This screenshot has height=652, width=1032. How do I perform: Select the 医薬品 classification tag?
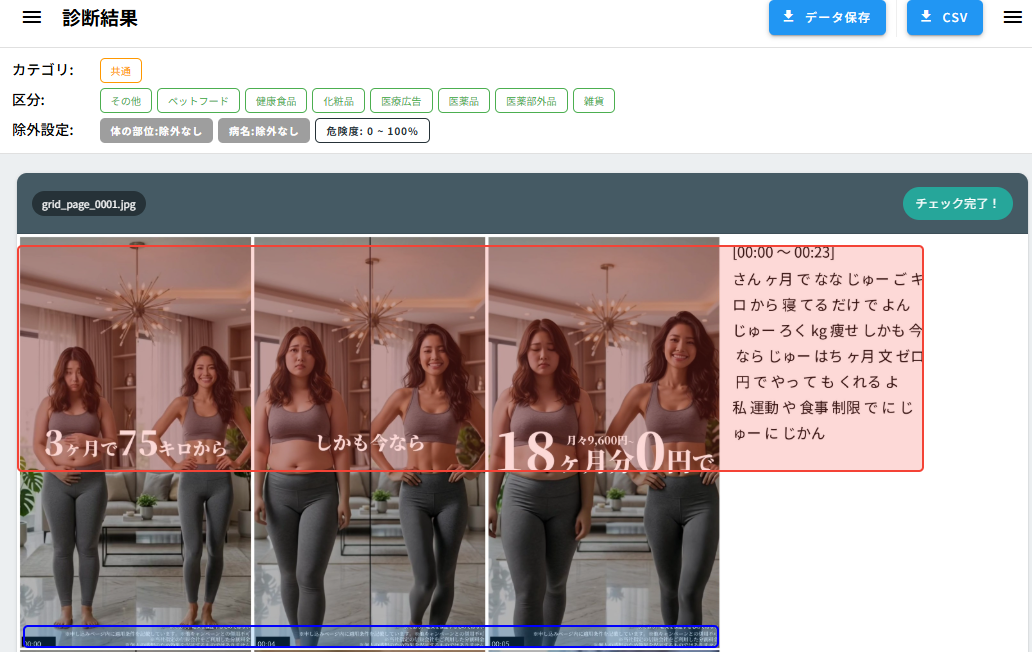tap(463, 101)
